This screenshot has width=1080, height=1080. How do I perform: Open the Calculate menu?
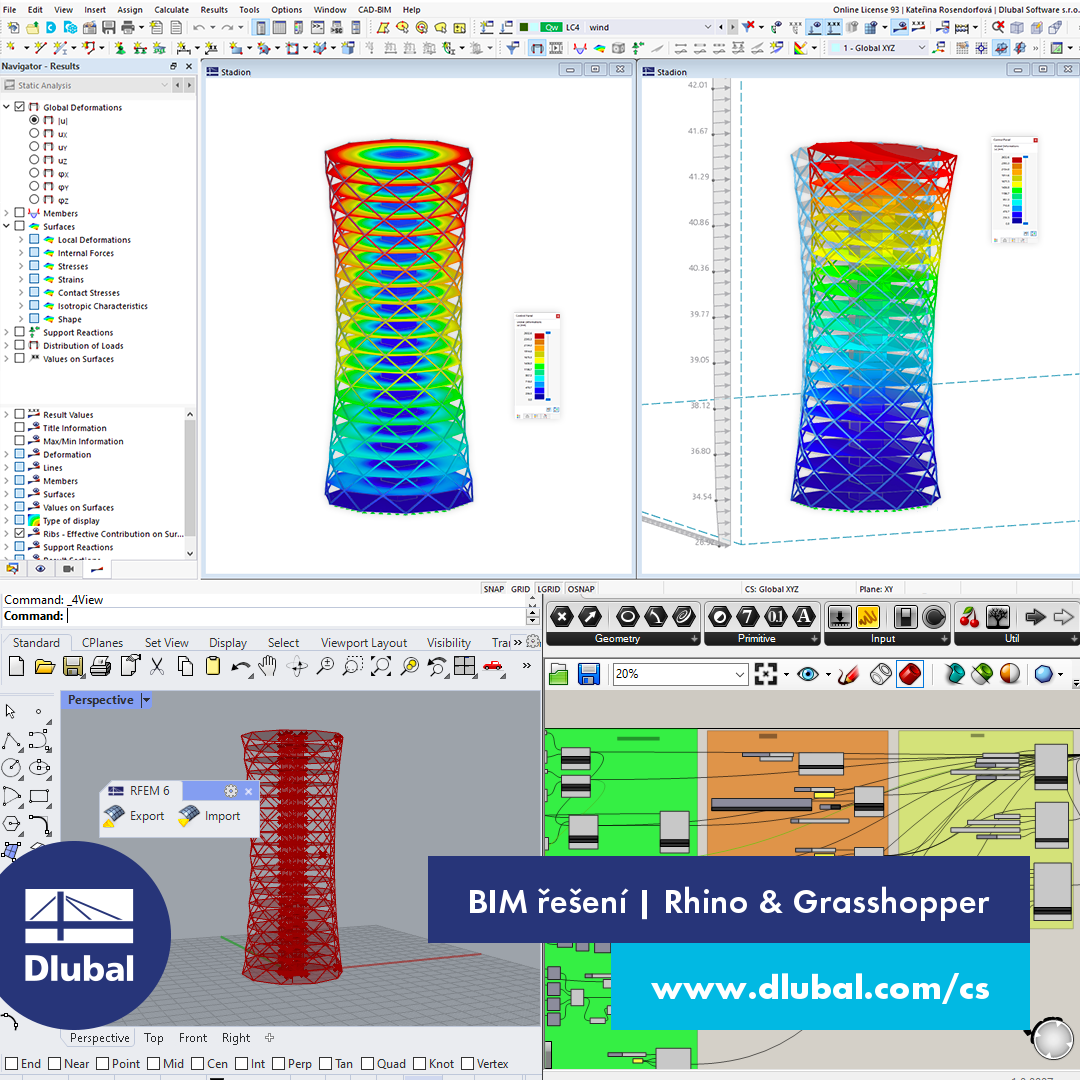point(172,10)
